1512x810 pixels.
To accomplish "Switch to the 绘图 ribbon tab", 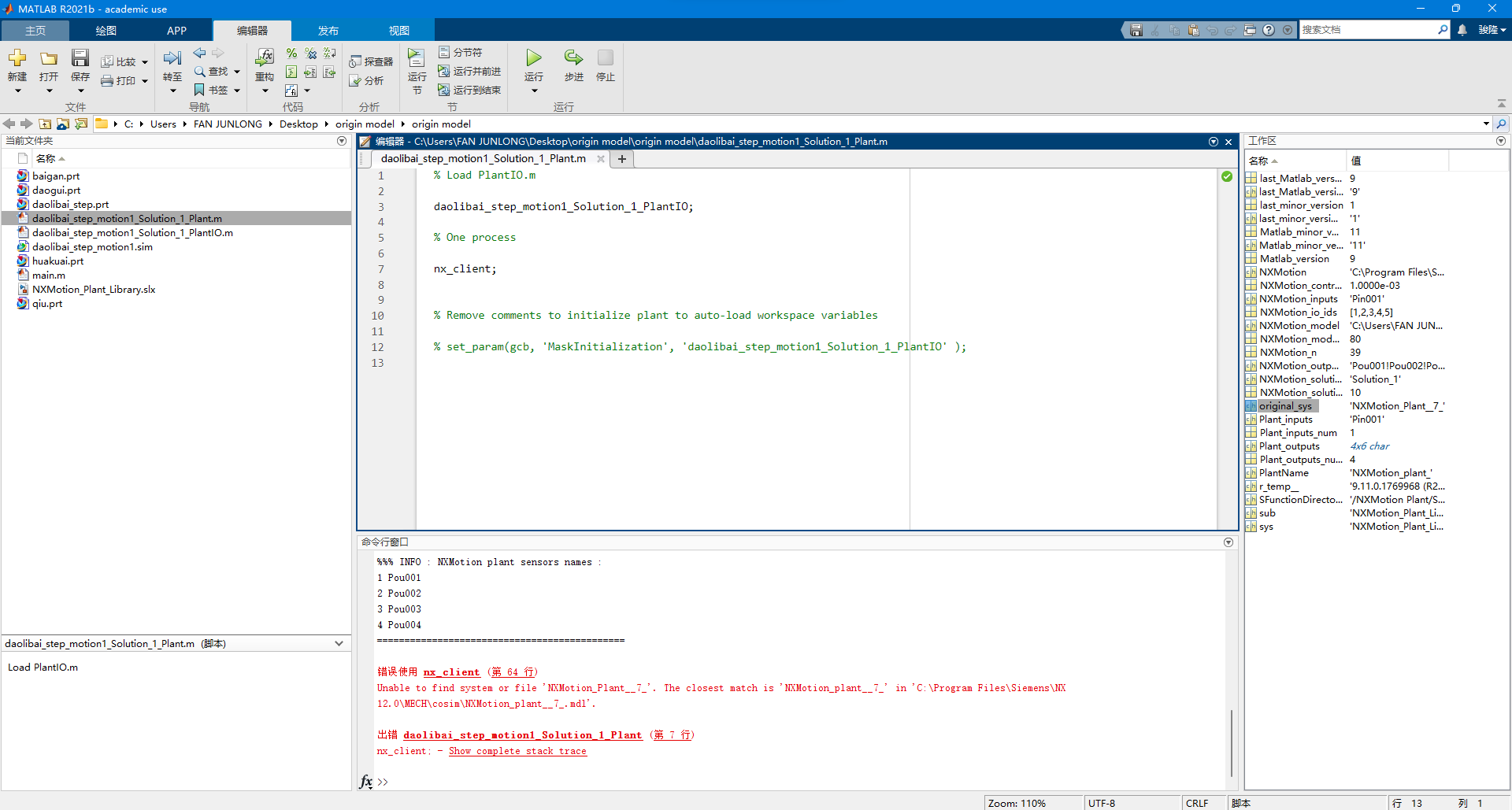I will pyautogui.click(x=106, y=30).
